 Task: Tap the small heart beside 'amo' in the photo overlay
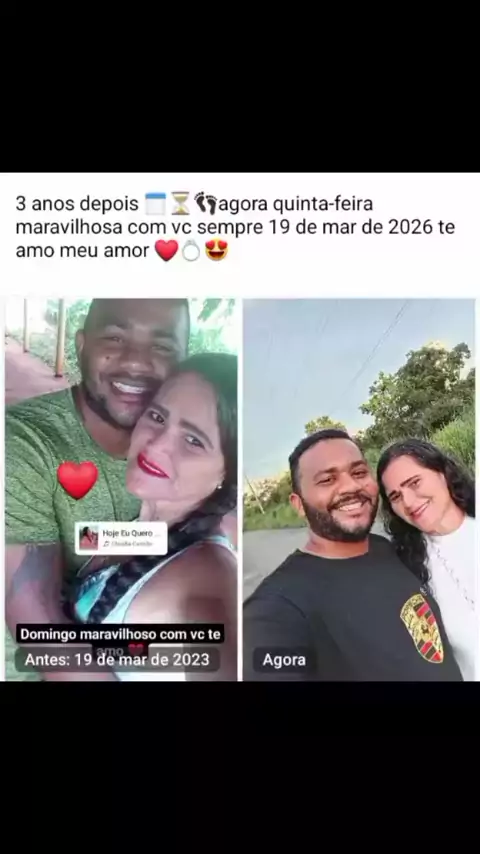(136, 649)
